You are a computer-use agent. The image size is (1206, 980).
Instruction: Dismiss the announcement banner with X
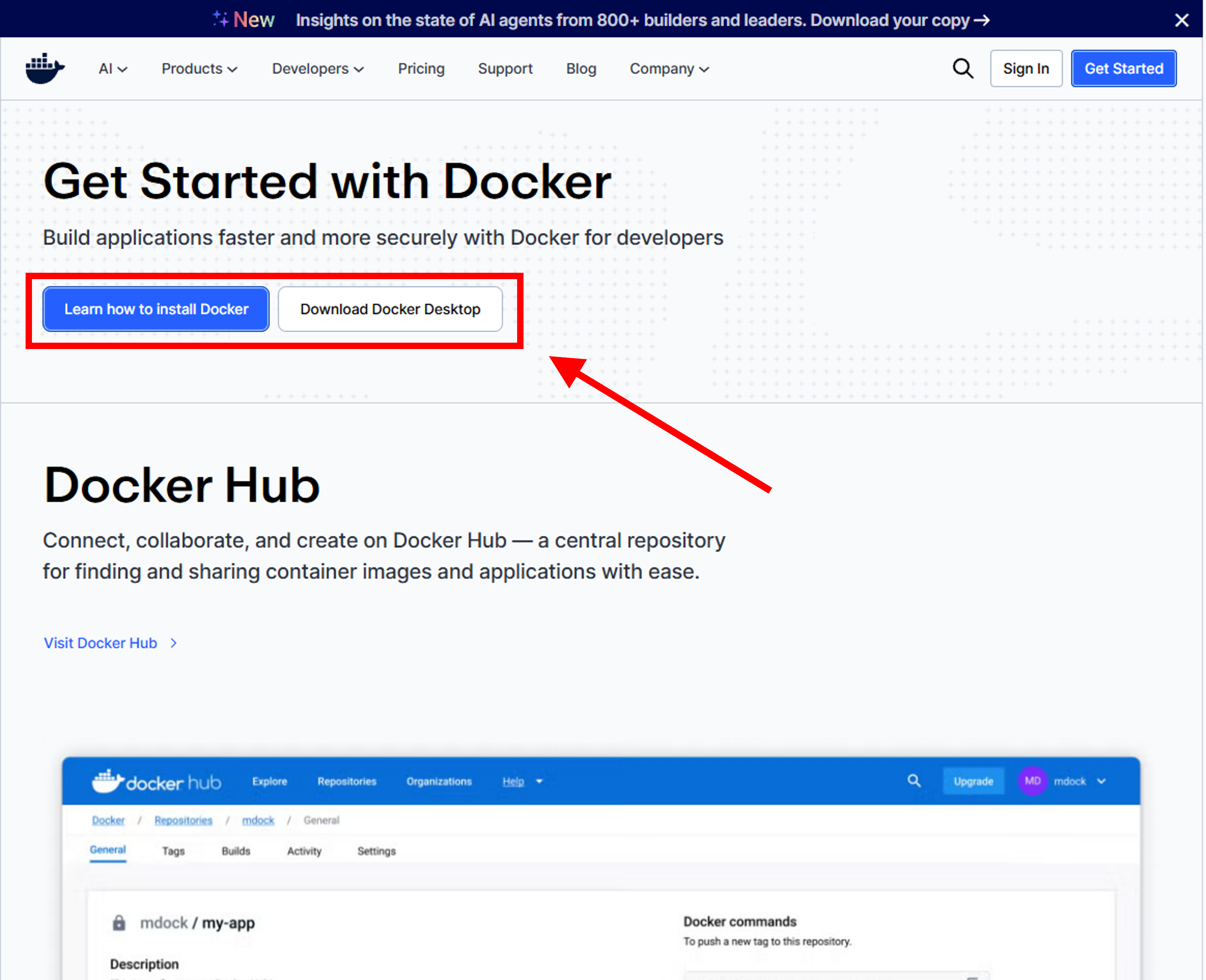(1181, 20)
